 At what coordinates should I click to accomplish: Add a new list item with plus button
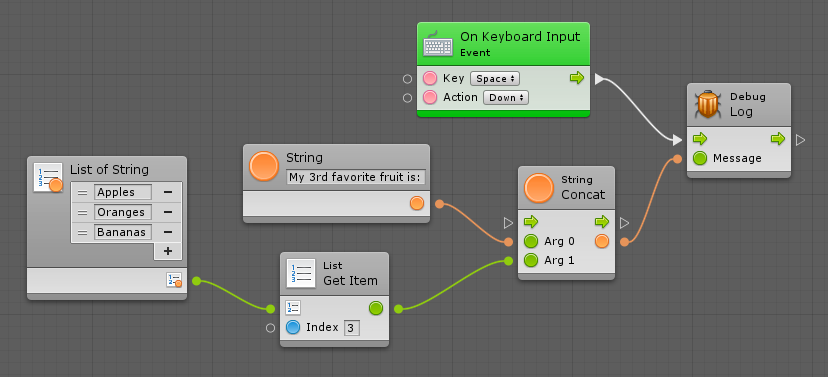[168, 251]
